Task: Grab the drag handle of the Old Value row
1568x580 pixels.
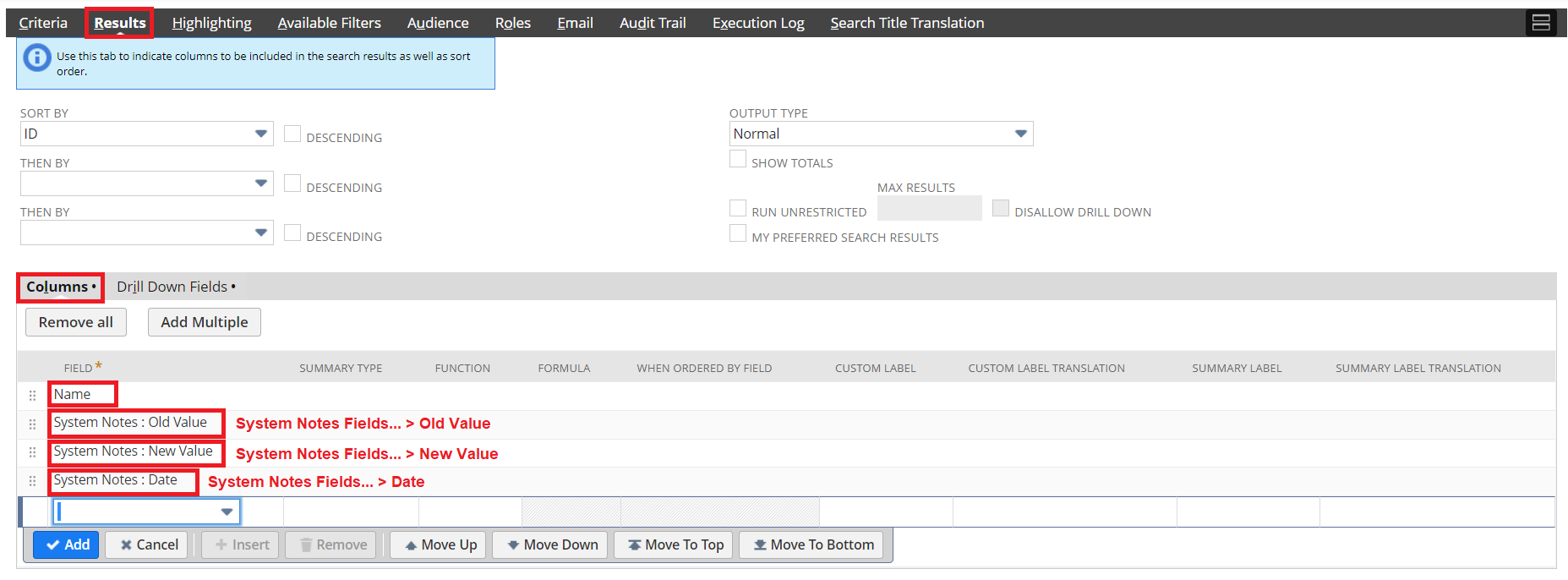Action: click(32, 424)
